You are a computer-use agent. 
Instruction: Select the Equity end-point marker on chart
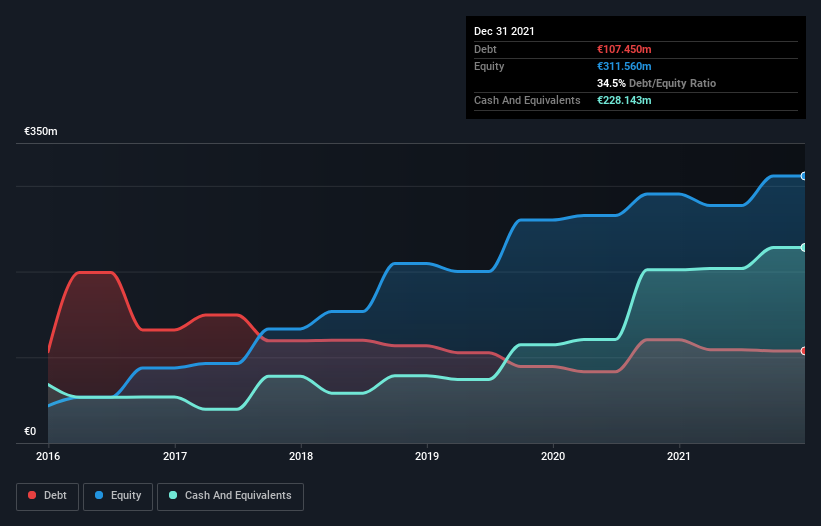tap(804, 176)
